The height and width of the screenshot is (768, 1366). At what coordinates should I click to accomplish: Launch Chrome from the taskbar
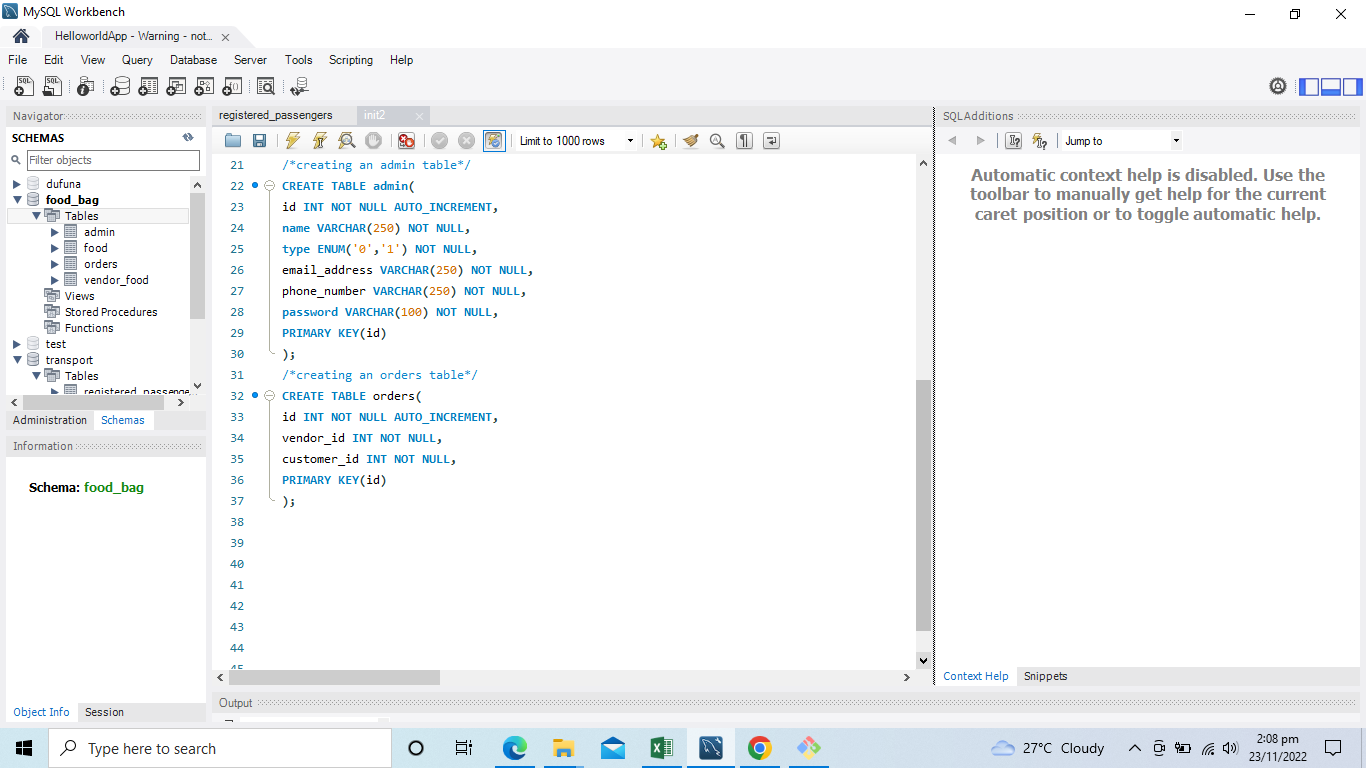click(x=759, y=747)
